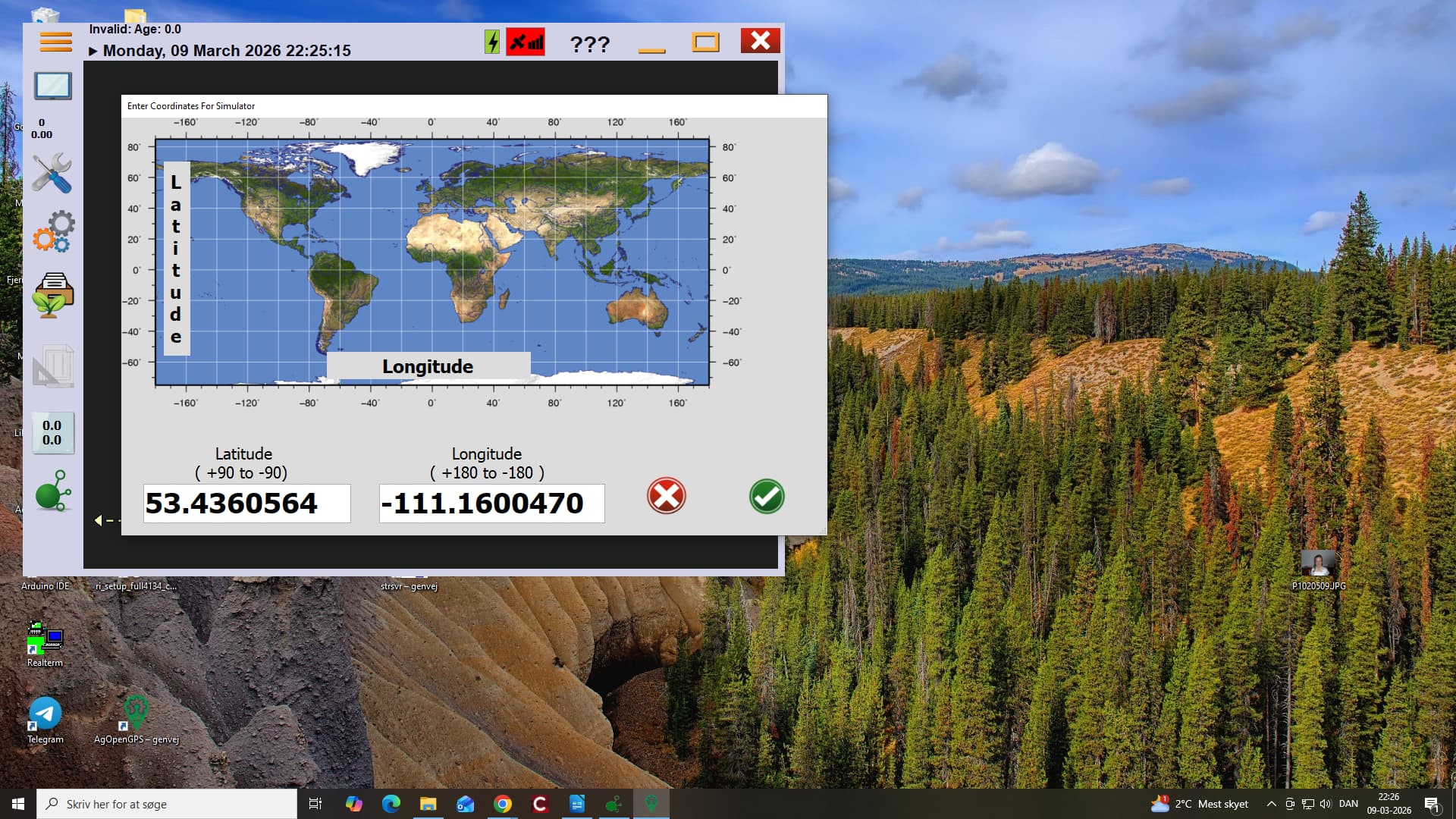Open the orange hamburger menu
Viewport: 1456px width, 819px height.
(56, 42)
